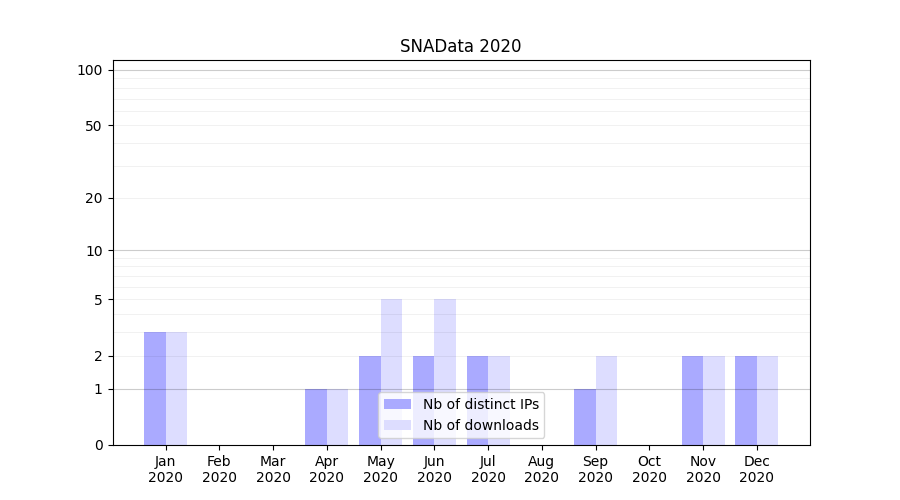Select the dark distinct IPs bar for Nov 2020
This screenshot has width=900, height=500.
click(692, 400)
